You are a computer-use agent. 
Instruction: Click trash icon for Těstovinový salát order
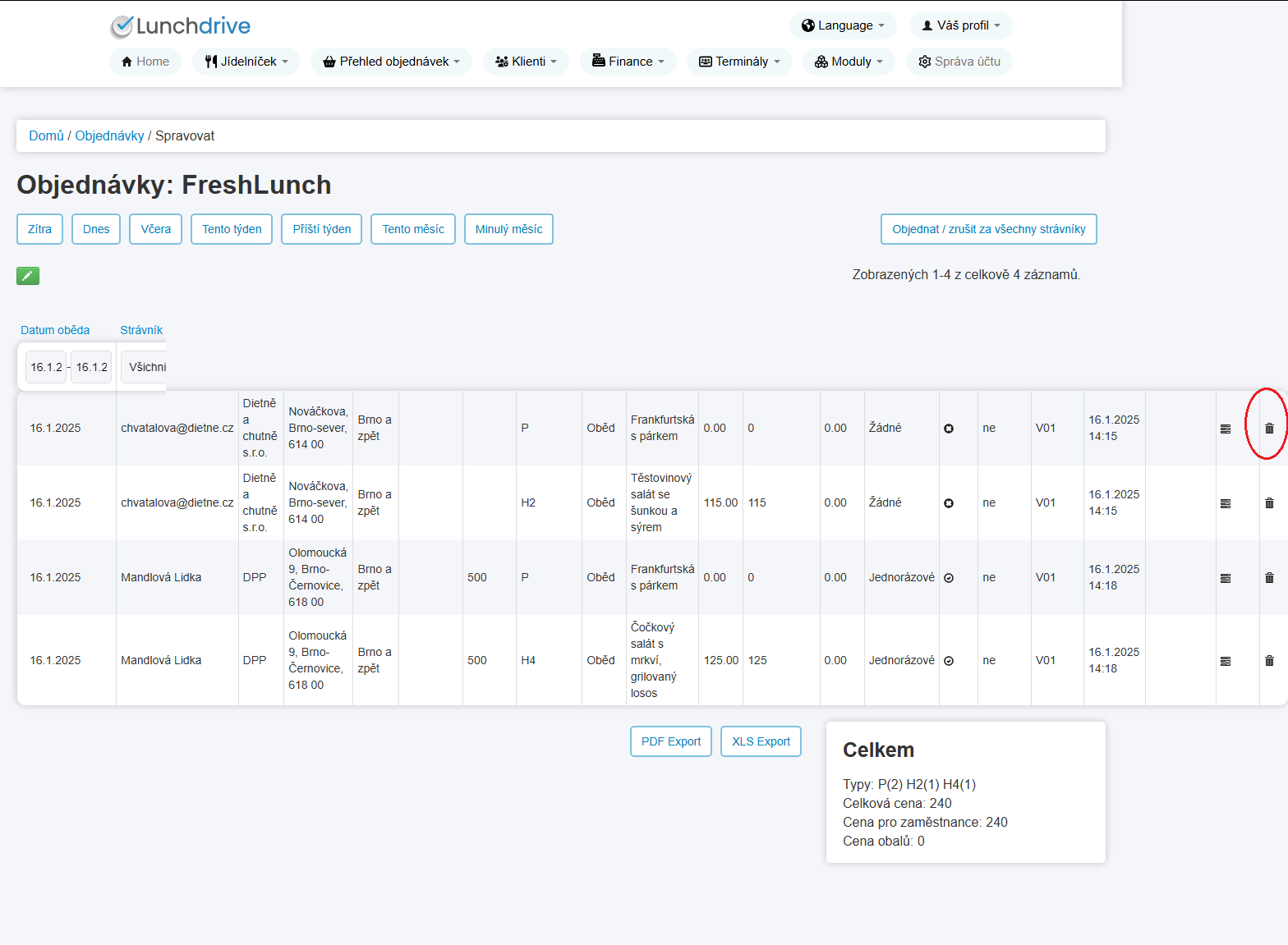point(1269,503)
